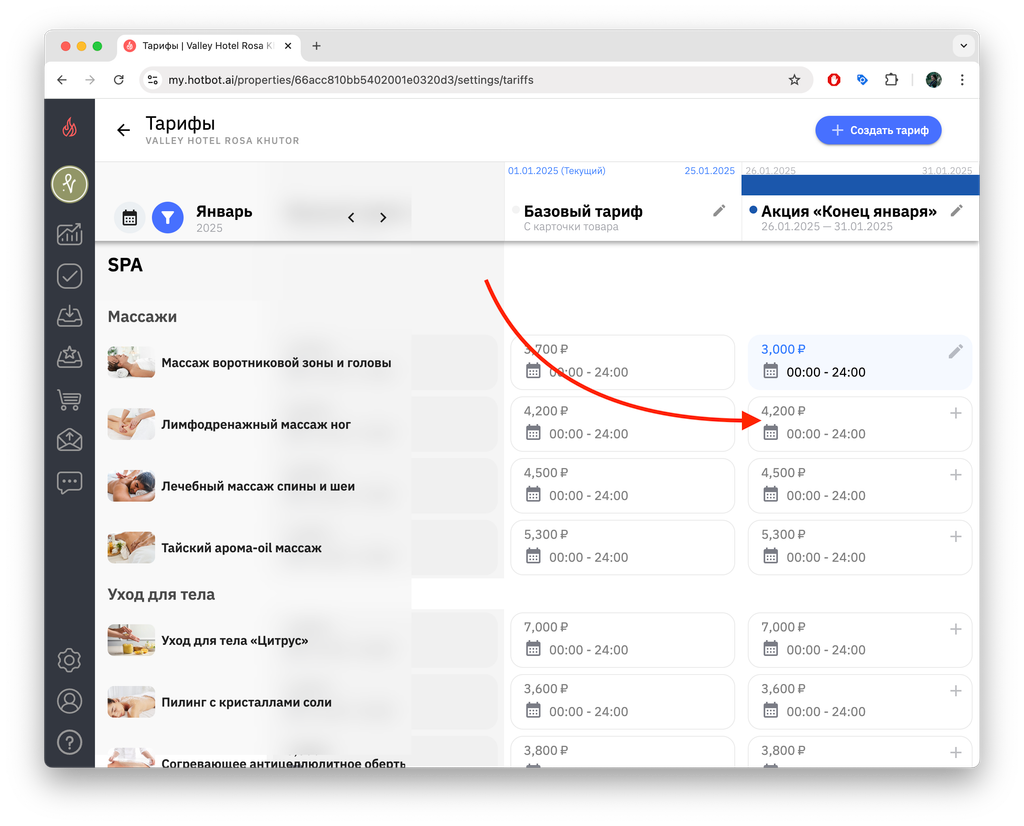Go to next month with right chevron
The width and height of the screenshot is (1024, 826).
[383, 217]
